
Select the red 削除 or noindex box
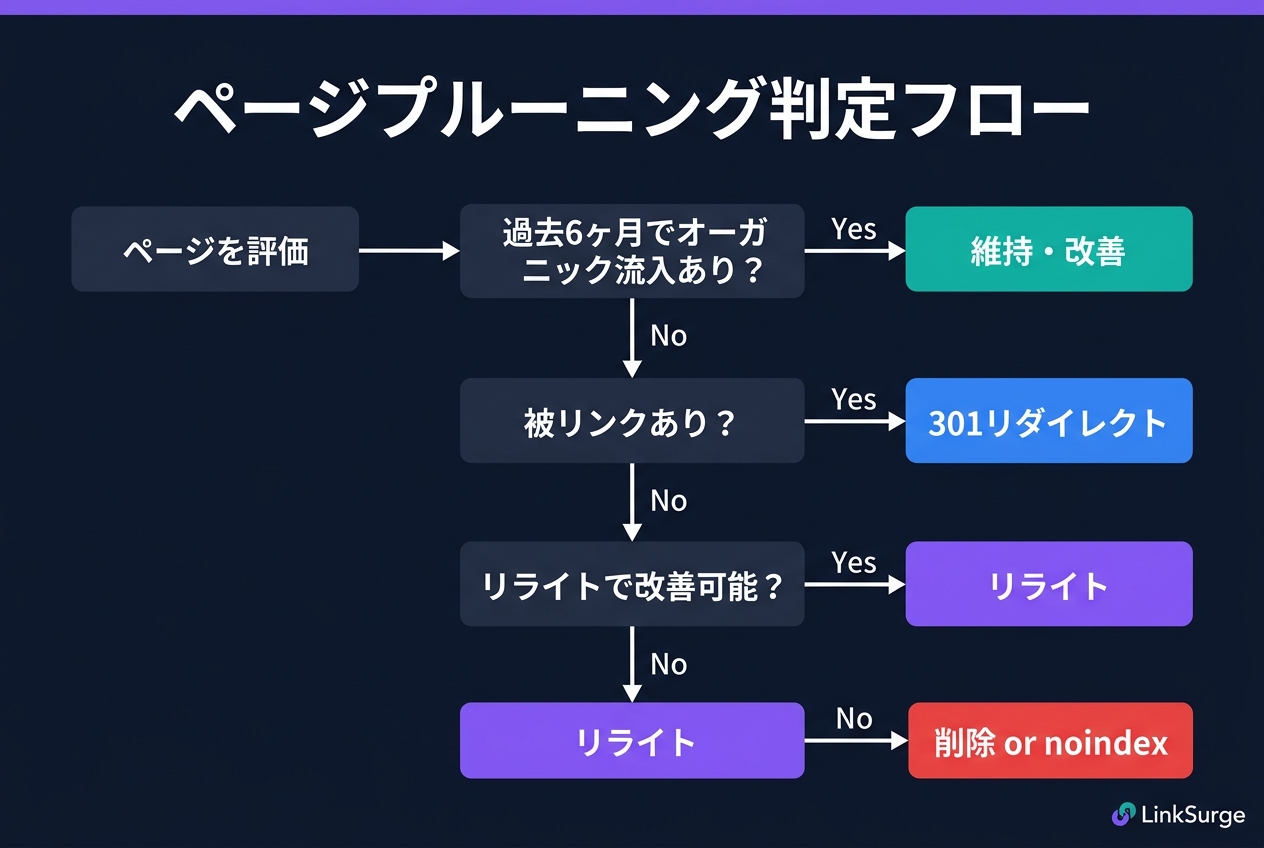[x=1050, y=741]
